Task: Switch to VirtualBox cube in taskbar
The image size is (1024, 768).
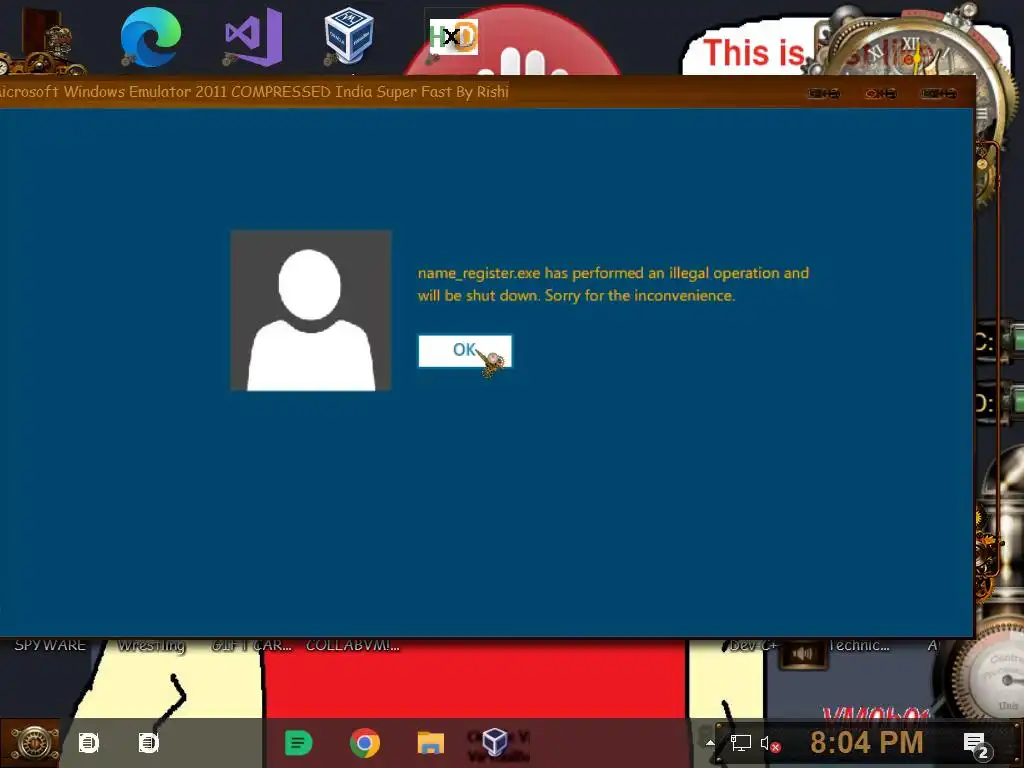Action: click(x=494, y=743)
